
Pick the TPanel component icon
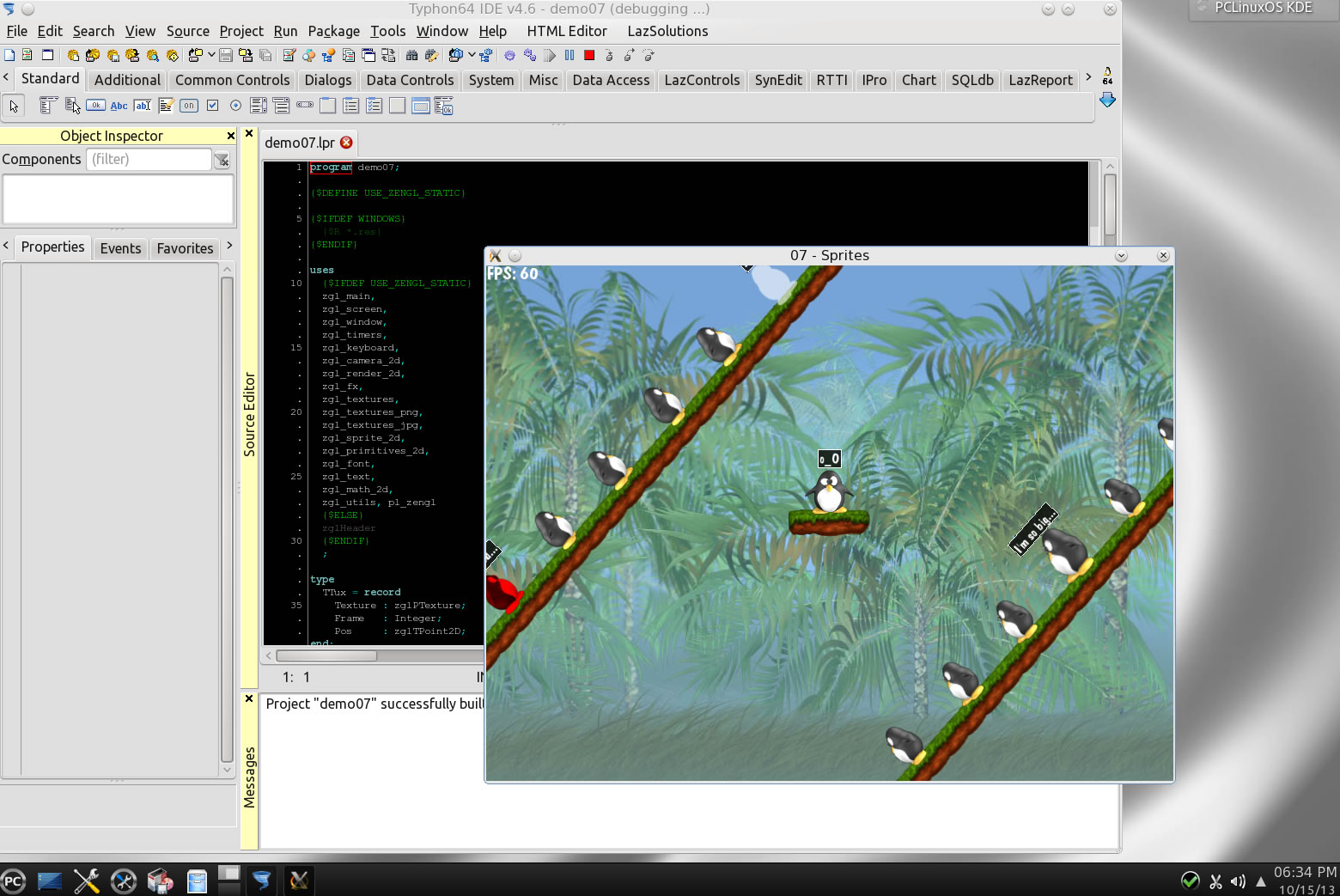point(397,106)
